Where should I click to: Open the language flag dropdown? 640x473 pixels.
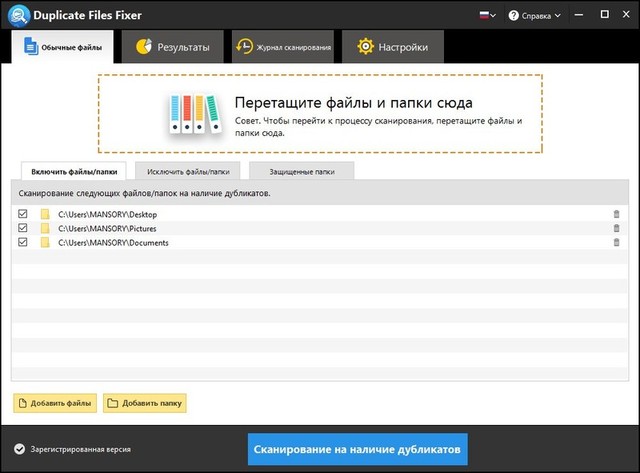(487, 16)
